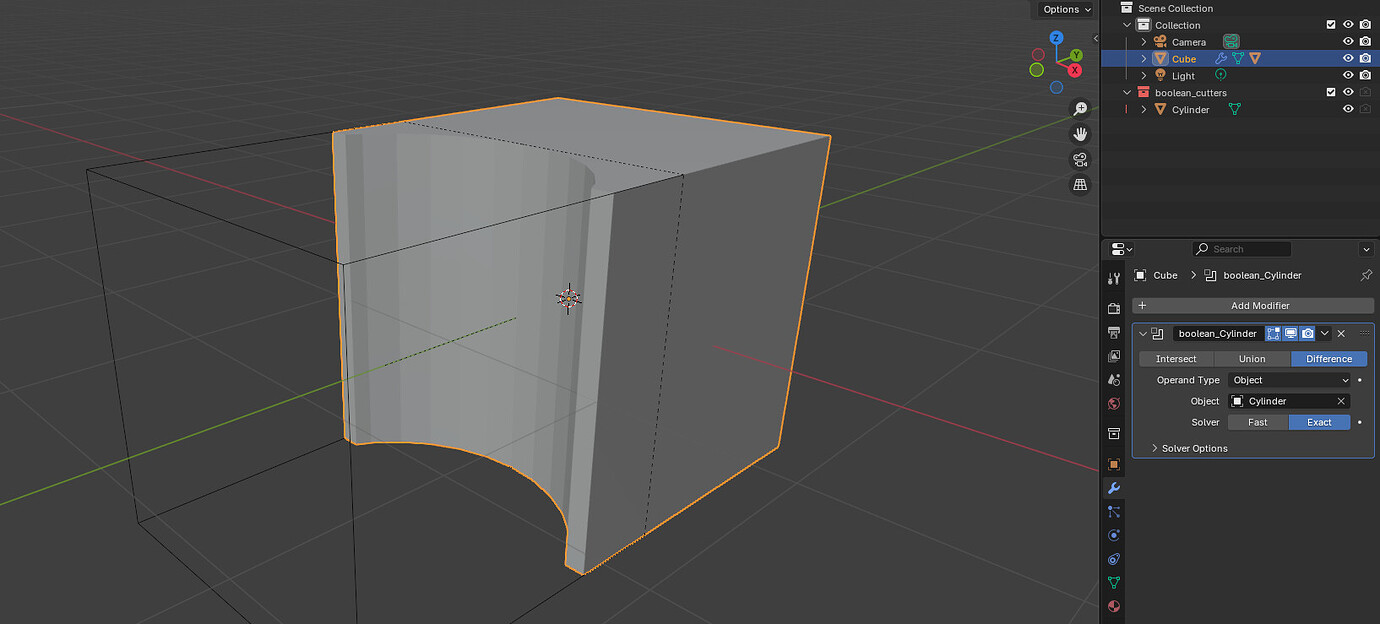Image resolution: width=1380 pixels, height=624 pixels.
Task: Open the Operand Type dropdown
Action: coord(1290,380)
